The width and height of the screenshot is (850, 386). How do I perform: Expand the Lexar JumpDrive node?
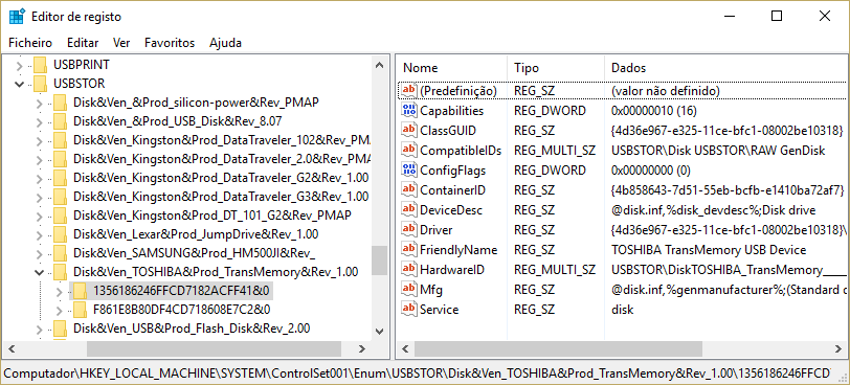click(39, 235)
